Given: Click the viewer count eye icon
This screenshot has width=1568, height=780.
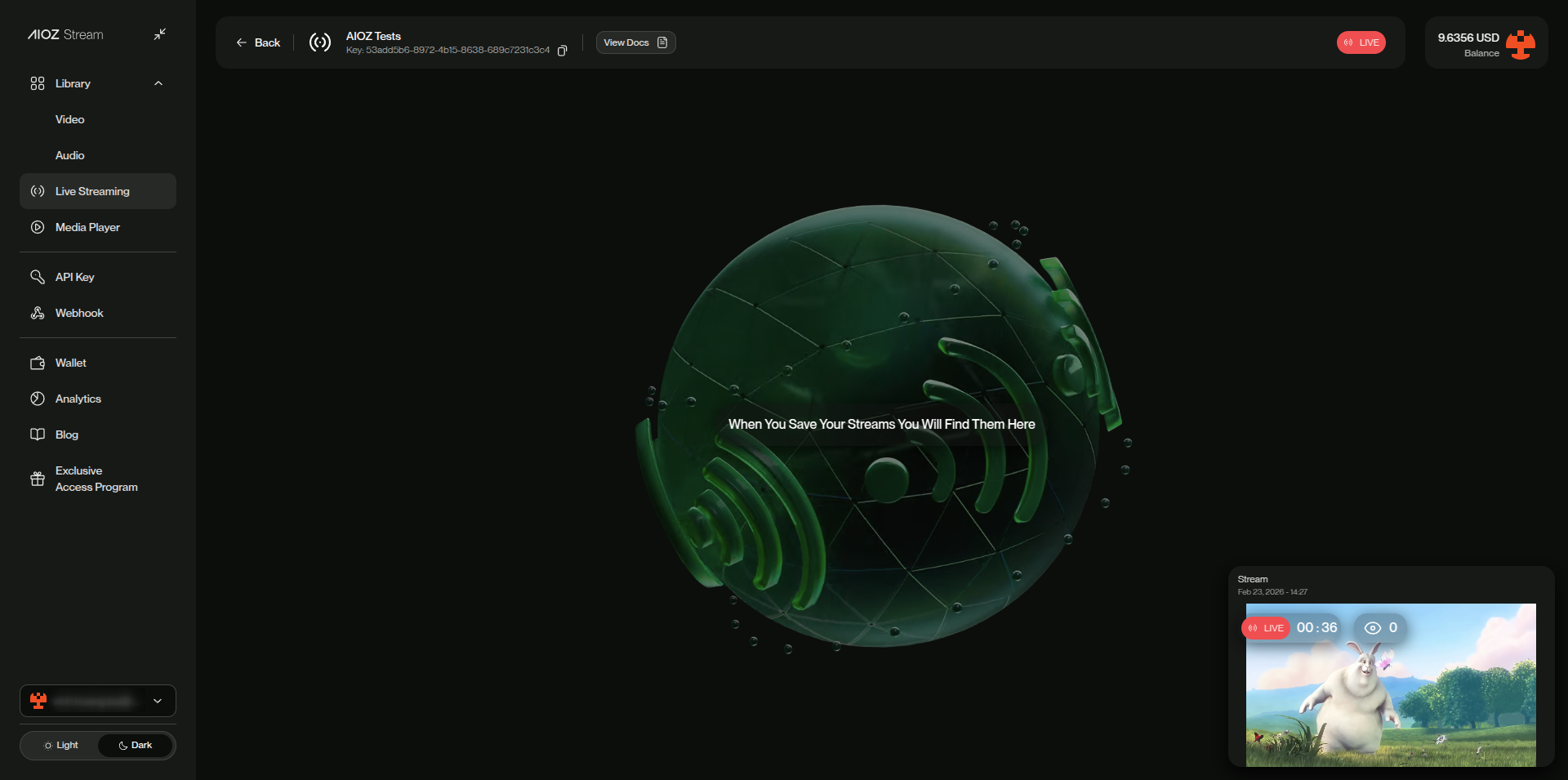Looking at the screenshot, I should [1373, 628].
